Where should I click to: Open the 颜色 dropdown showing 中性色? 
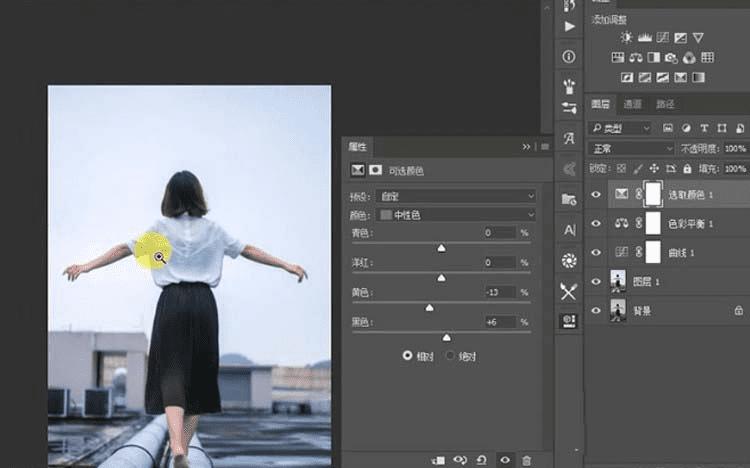click(x=458, y=214)
